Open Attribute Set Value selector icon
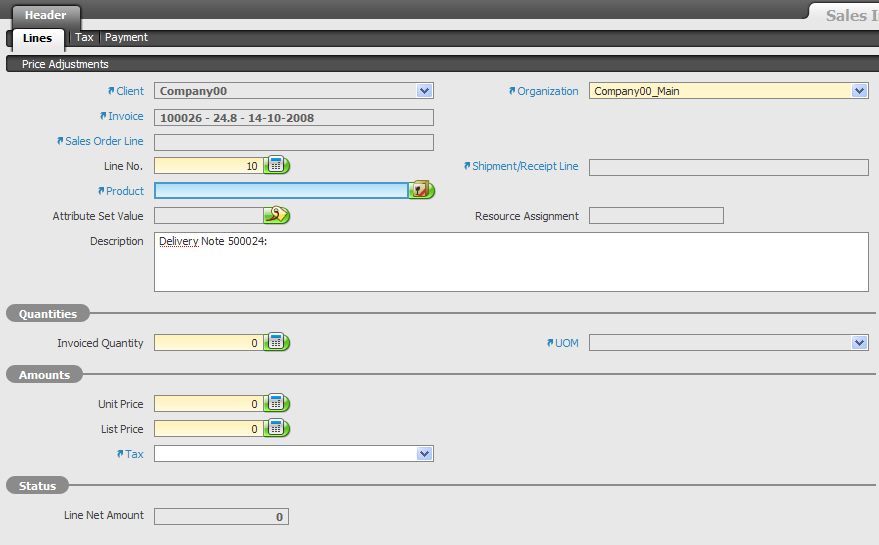Viewport: 879px width, 545px height. point(276,215)
